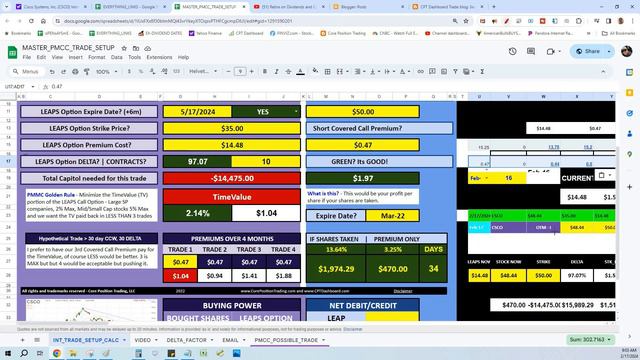The width and height of the screenshot is (640, 360).
Task: Format selection as percent
Action: point(141,71)
